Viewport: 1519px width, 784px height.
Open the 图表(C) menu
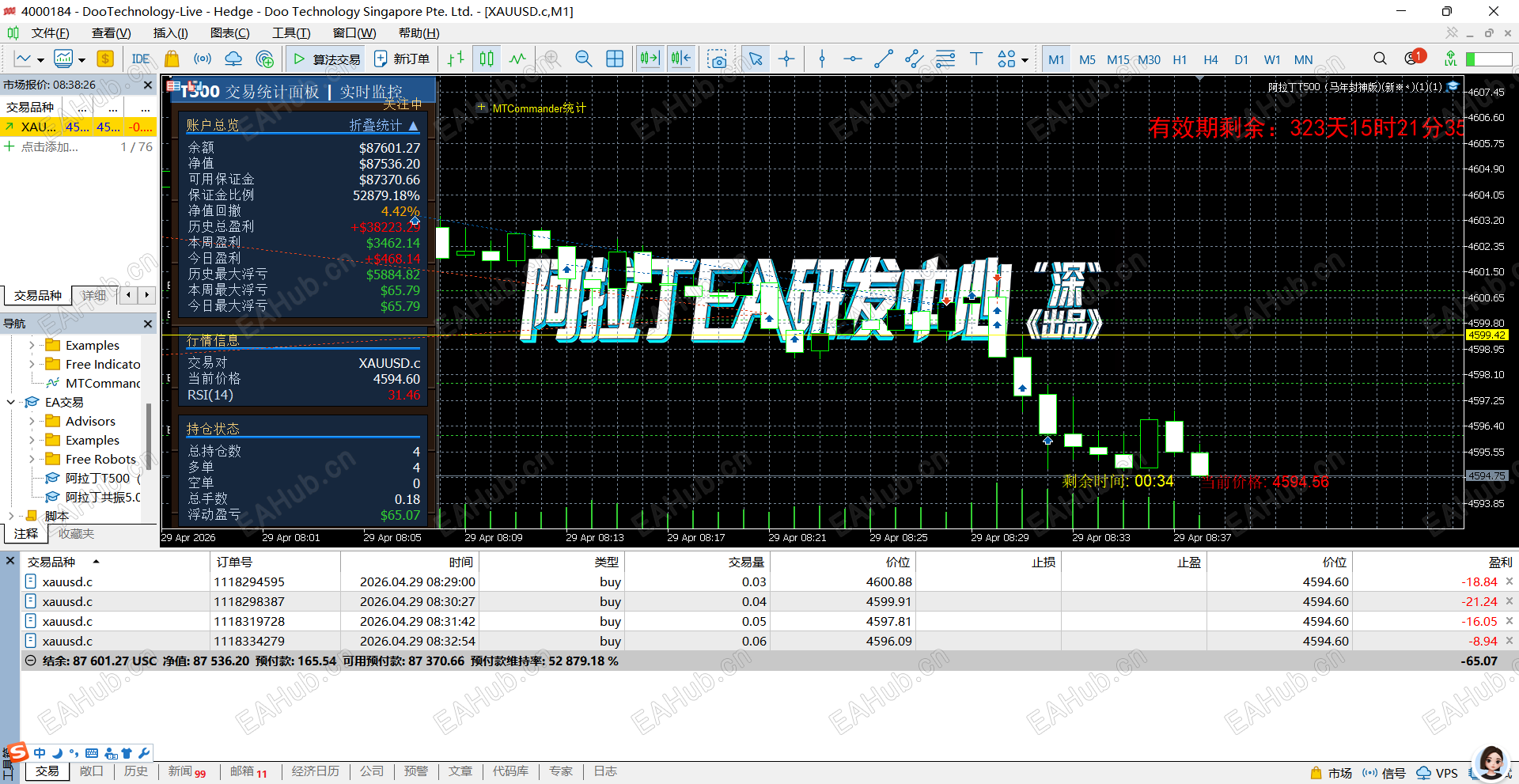click(x=229, y=32)
